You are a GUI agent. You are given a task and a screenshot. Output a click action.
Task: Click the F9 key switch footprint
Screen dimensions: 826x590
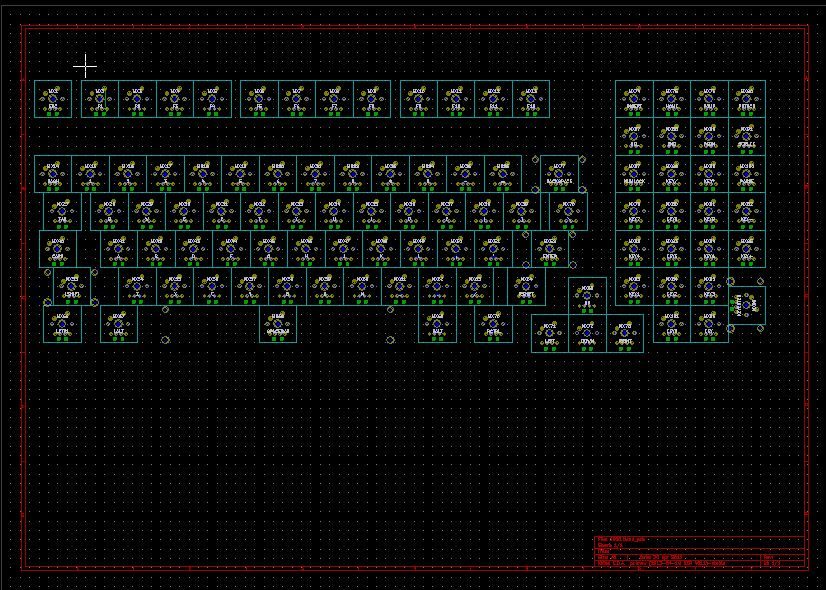419,99
